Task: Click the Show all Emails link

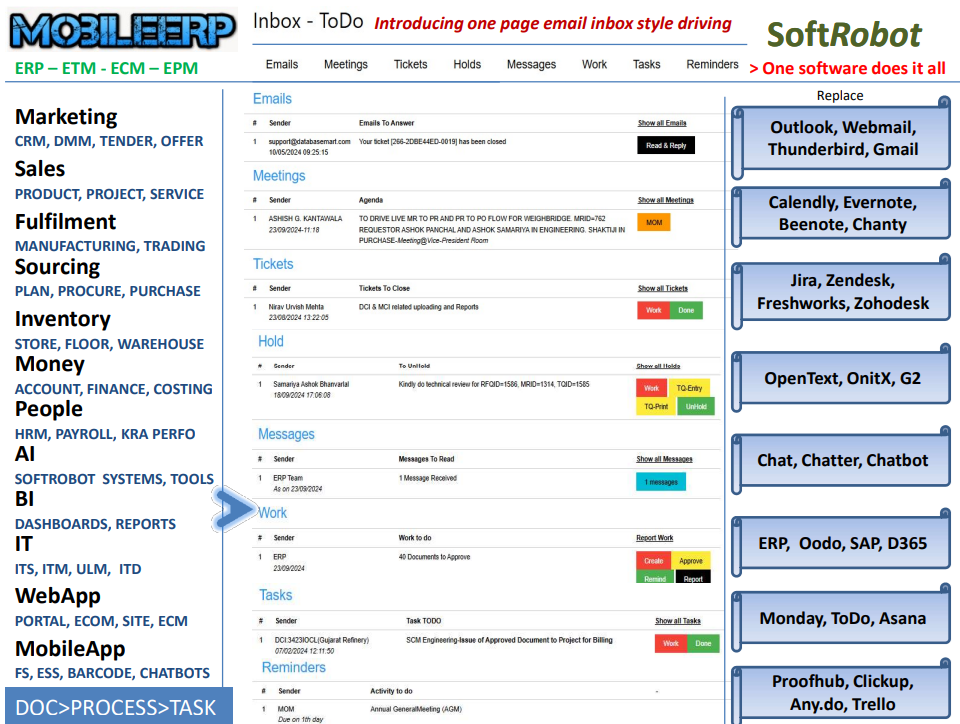Action: [x=662, y=123]
